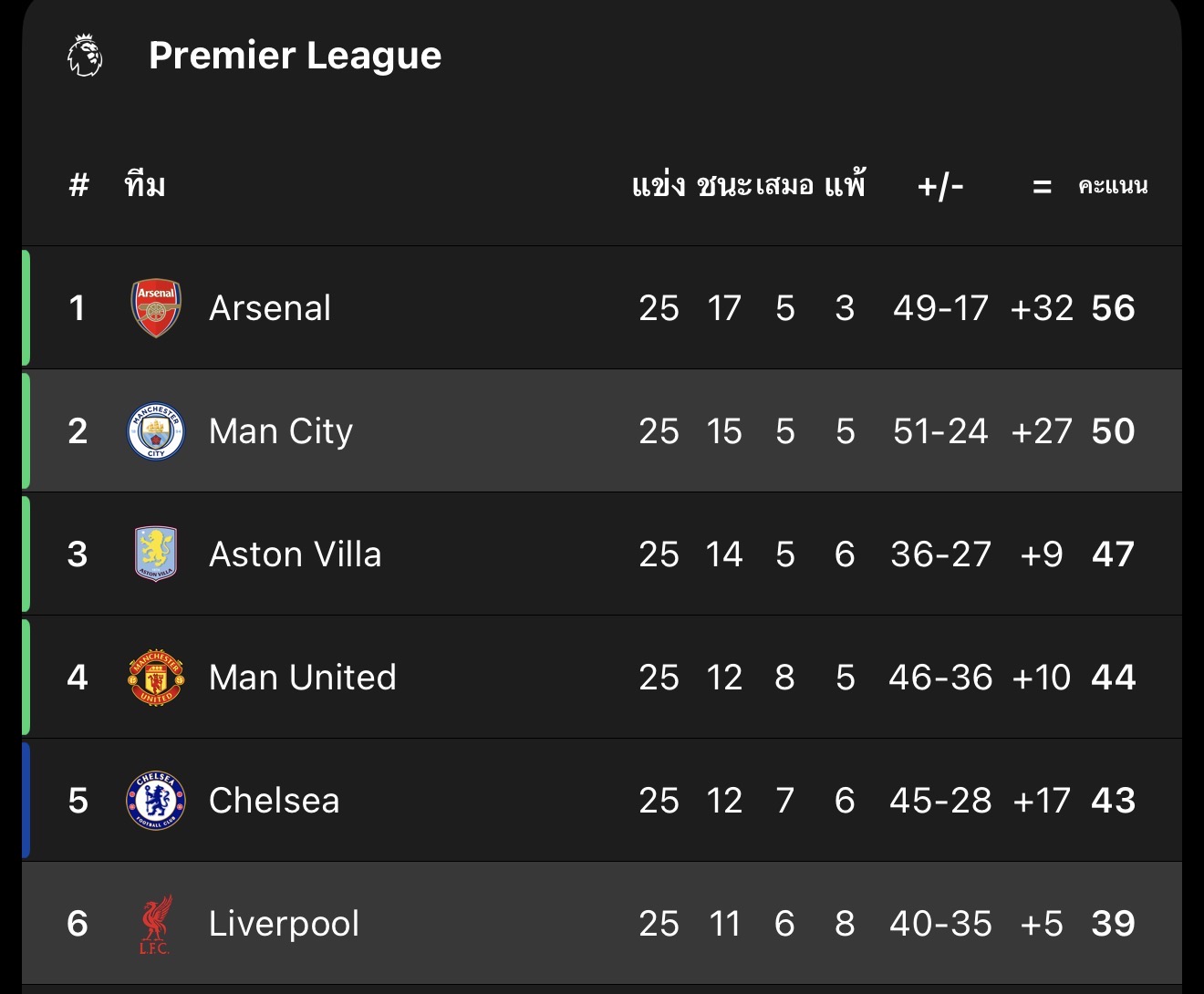This screenshot has width=1204, height=994.
Task: Click the คะแนน points column header
Action: (x=1112, y=186)
